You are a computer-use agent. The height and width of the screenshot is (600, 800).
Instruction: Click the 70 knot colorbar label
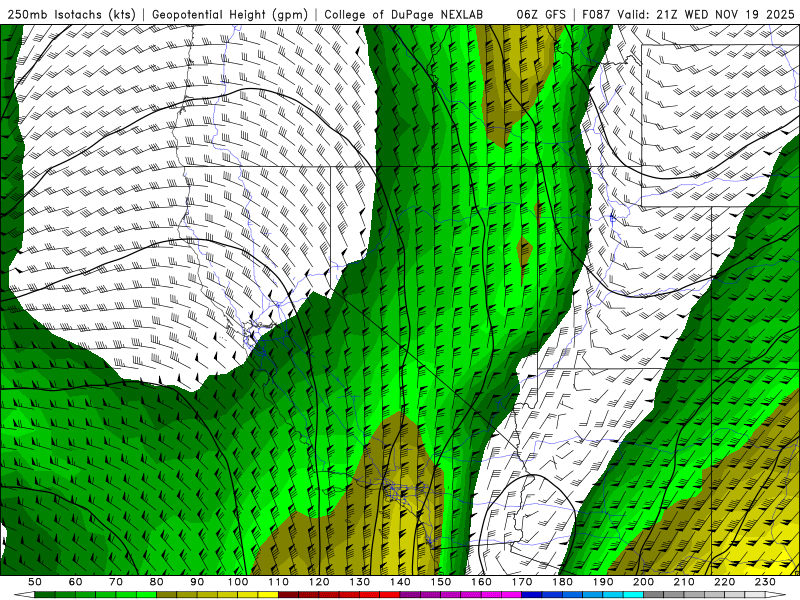click(116, 582)
